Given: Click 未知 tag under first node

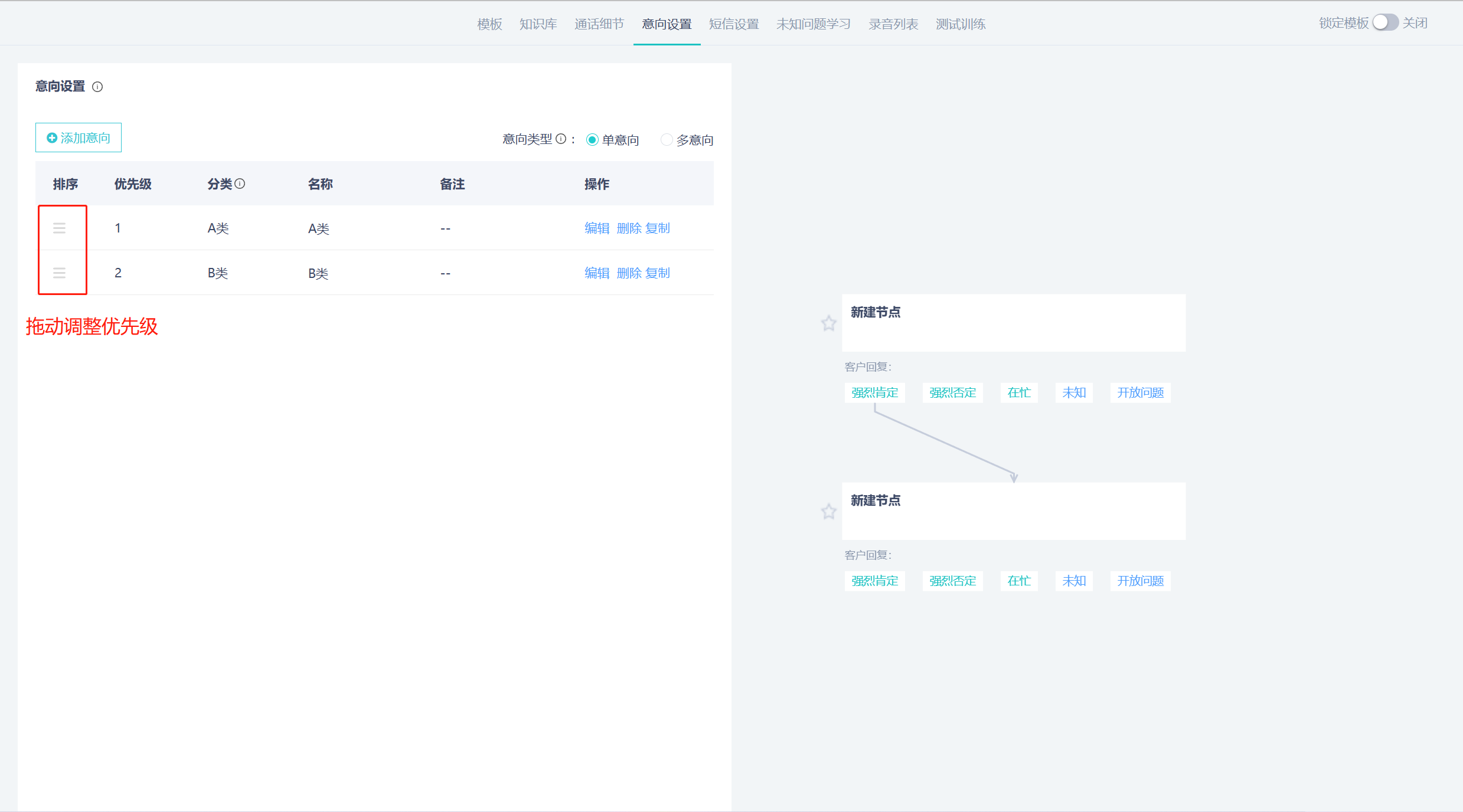Looking at the screenshot, I should click(x=1074, y=392).
